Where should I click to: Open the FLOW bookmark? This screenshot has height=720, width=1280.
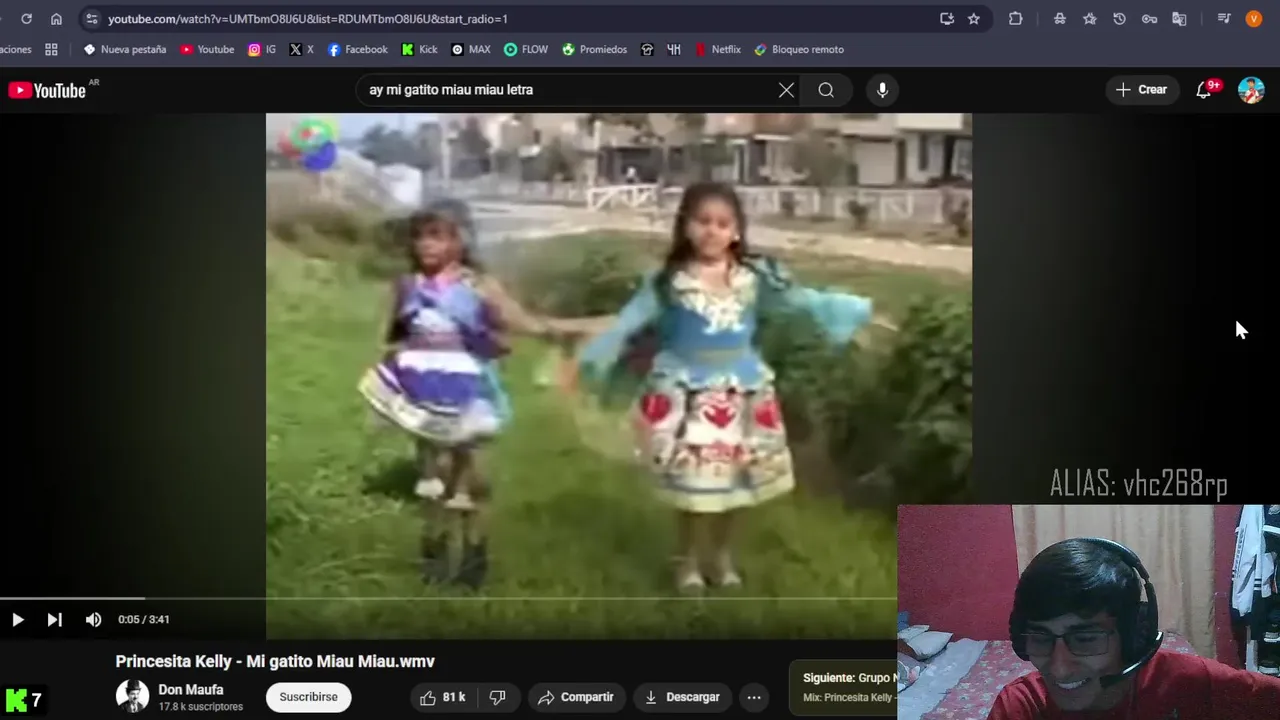pyautogui.click(x=526, y=49)
